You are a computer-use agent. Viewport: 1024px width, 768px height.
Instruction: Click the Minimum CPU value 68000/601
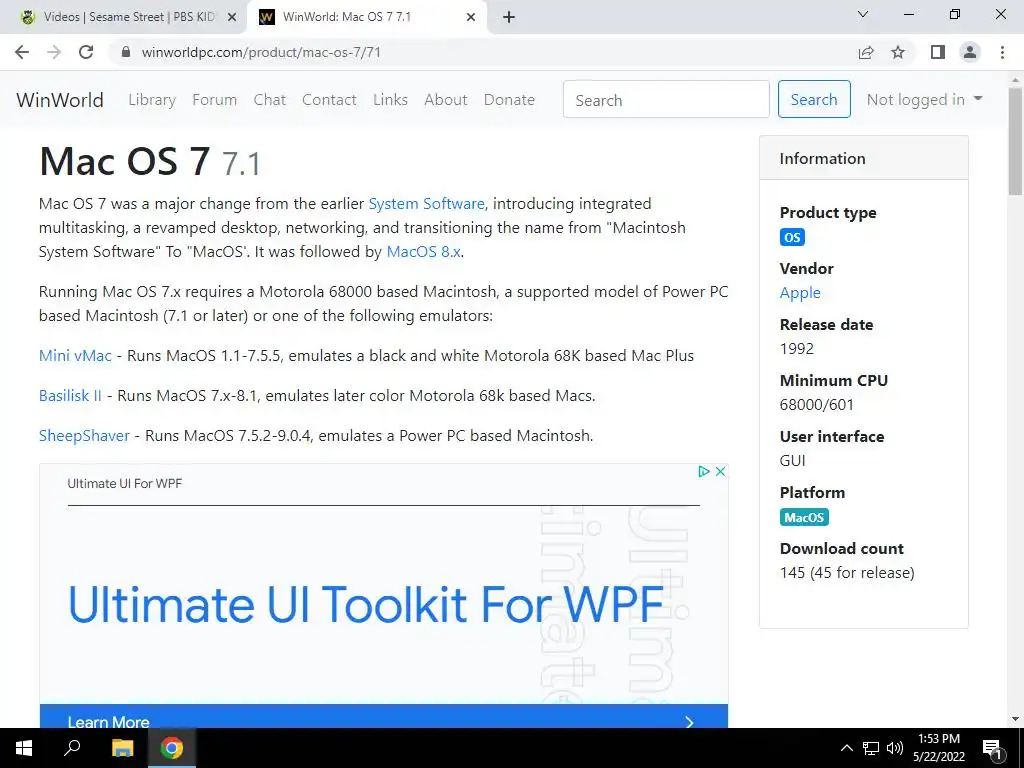pyautogui.click(x=816, y=405)
